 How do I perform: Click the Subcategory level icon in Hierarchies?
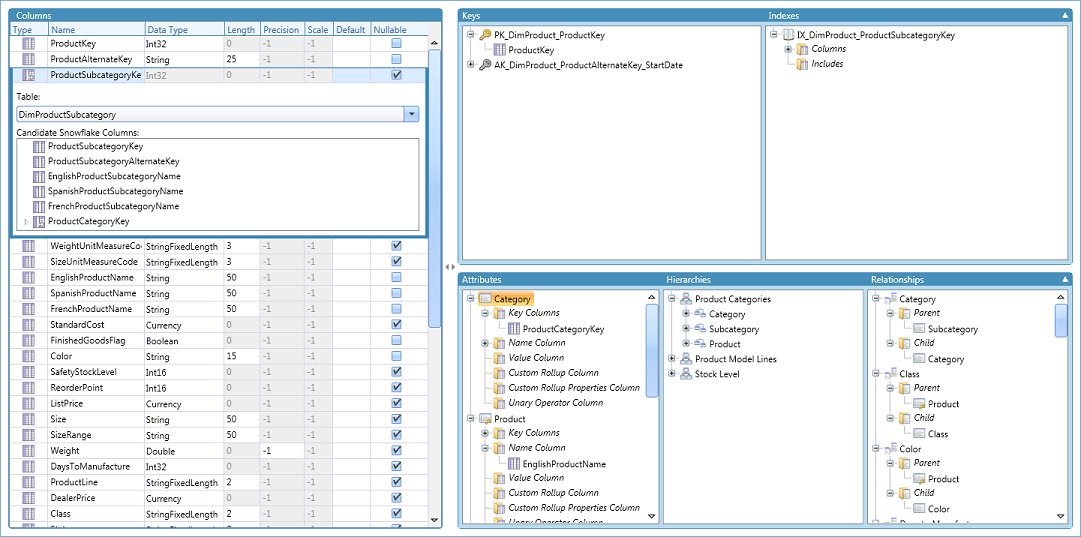(x=700, y=330)
